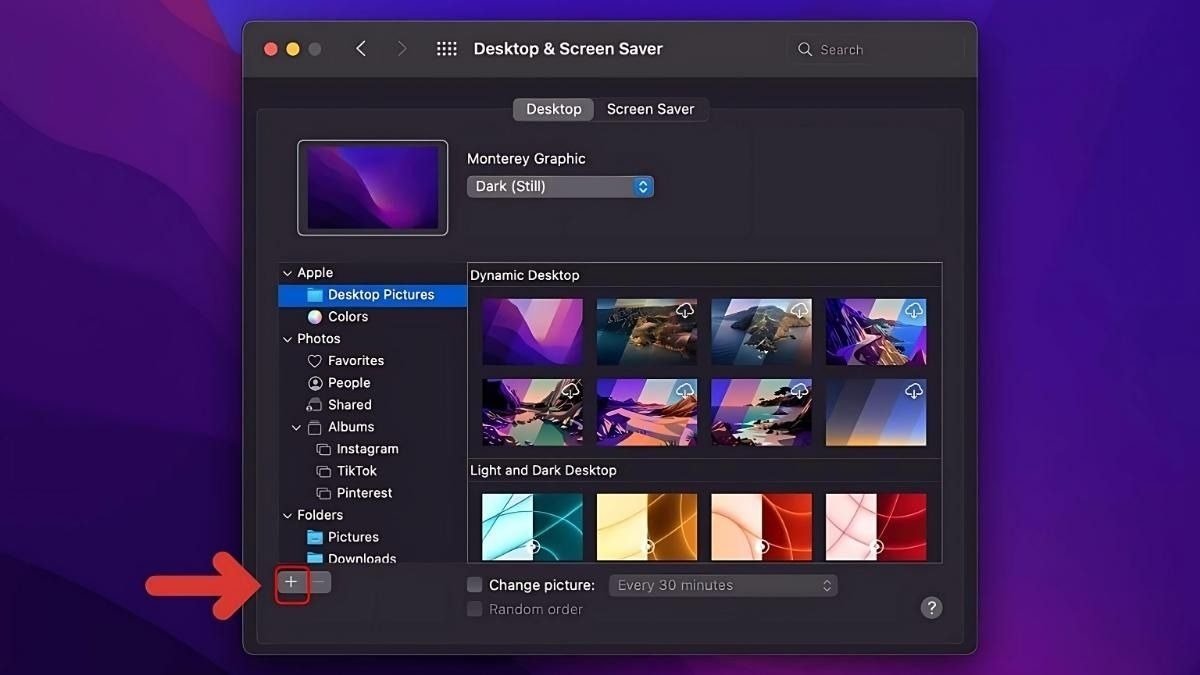Open the show-all preferences grid icon

point(446,47)
